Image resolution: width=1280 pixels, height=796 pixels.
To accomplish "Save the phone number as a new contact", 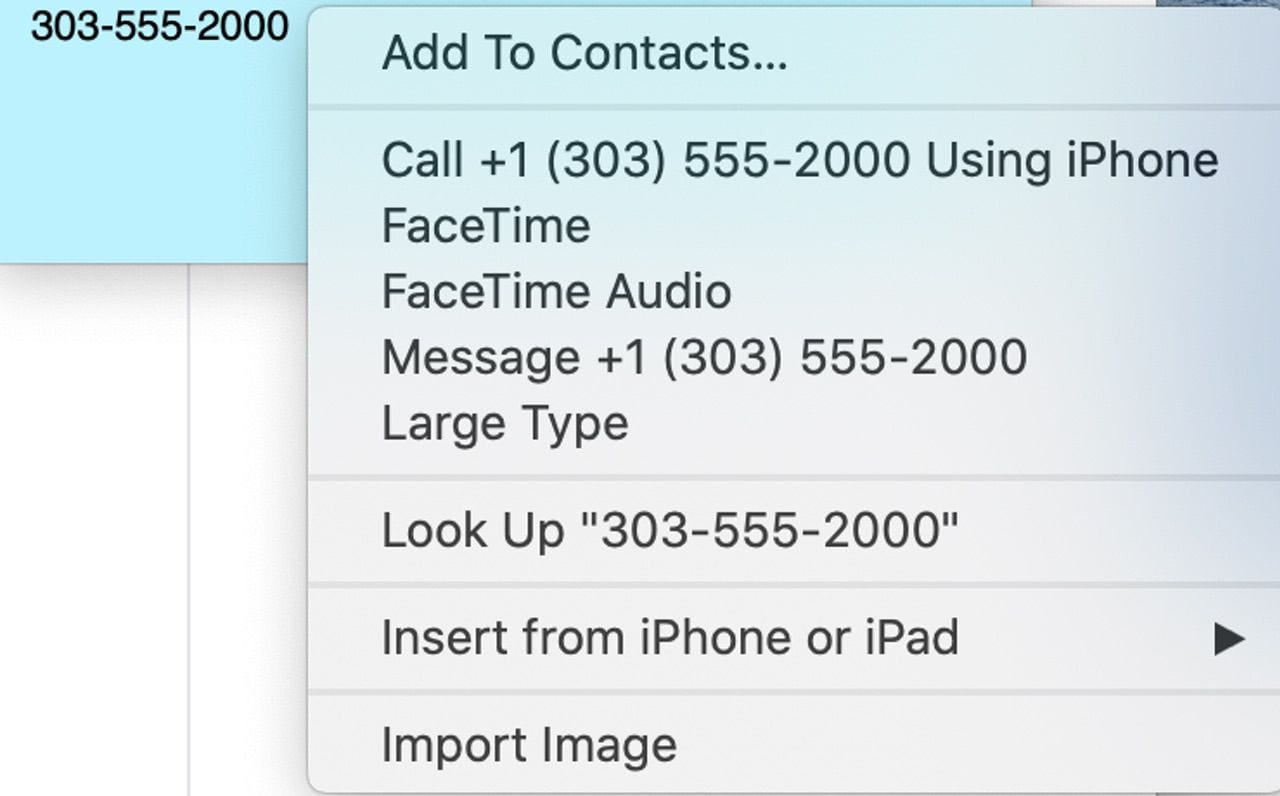I will [x=584, y=53].
